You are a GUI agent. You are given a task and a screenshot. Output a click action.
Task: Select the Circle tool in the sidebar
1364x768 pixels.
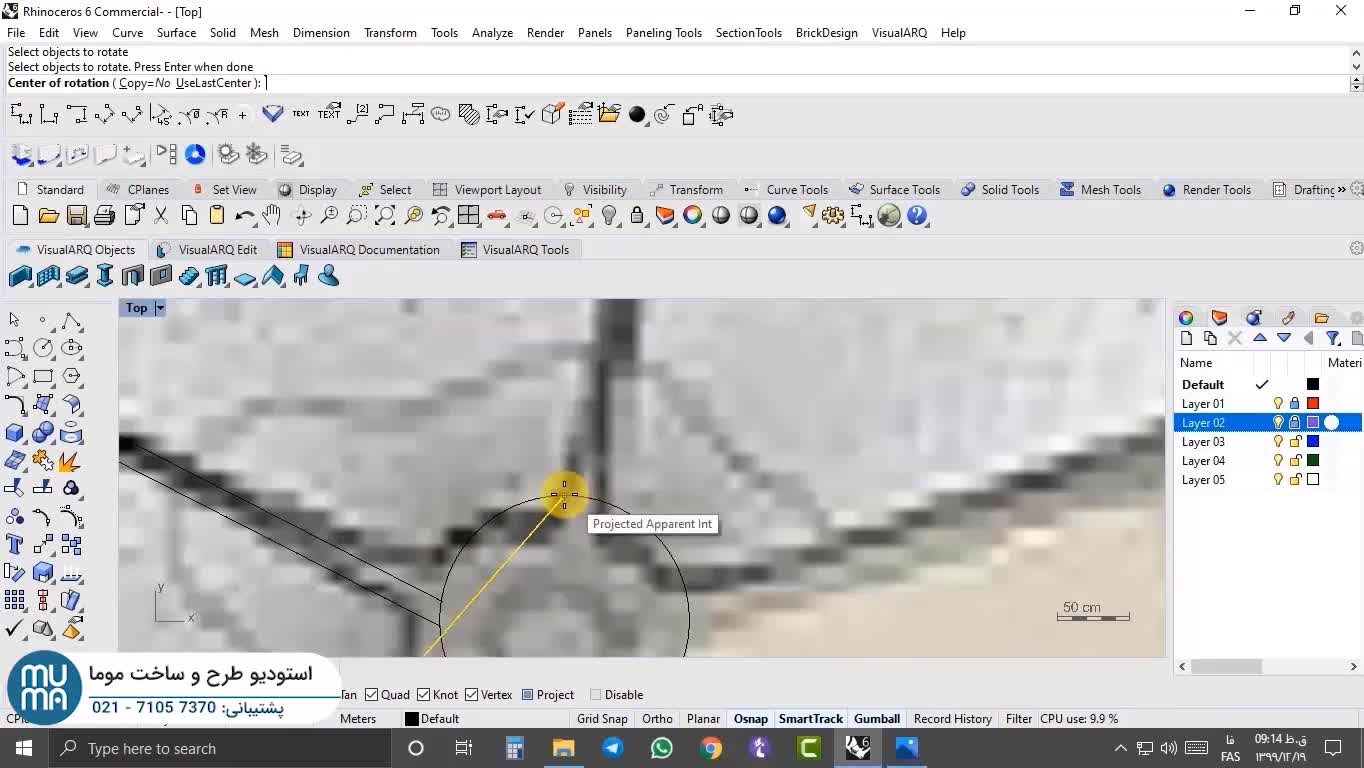(x=43, y=348)
